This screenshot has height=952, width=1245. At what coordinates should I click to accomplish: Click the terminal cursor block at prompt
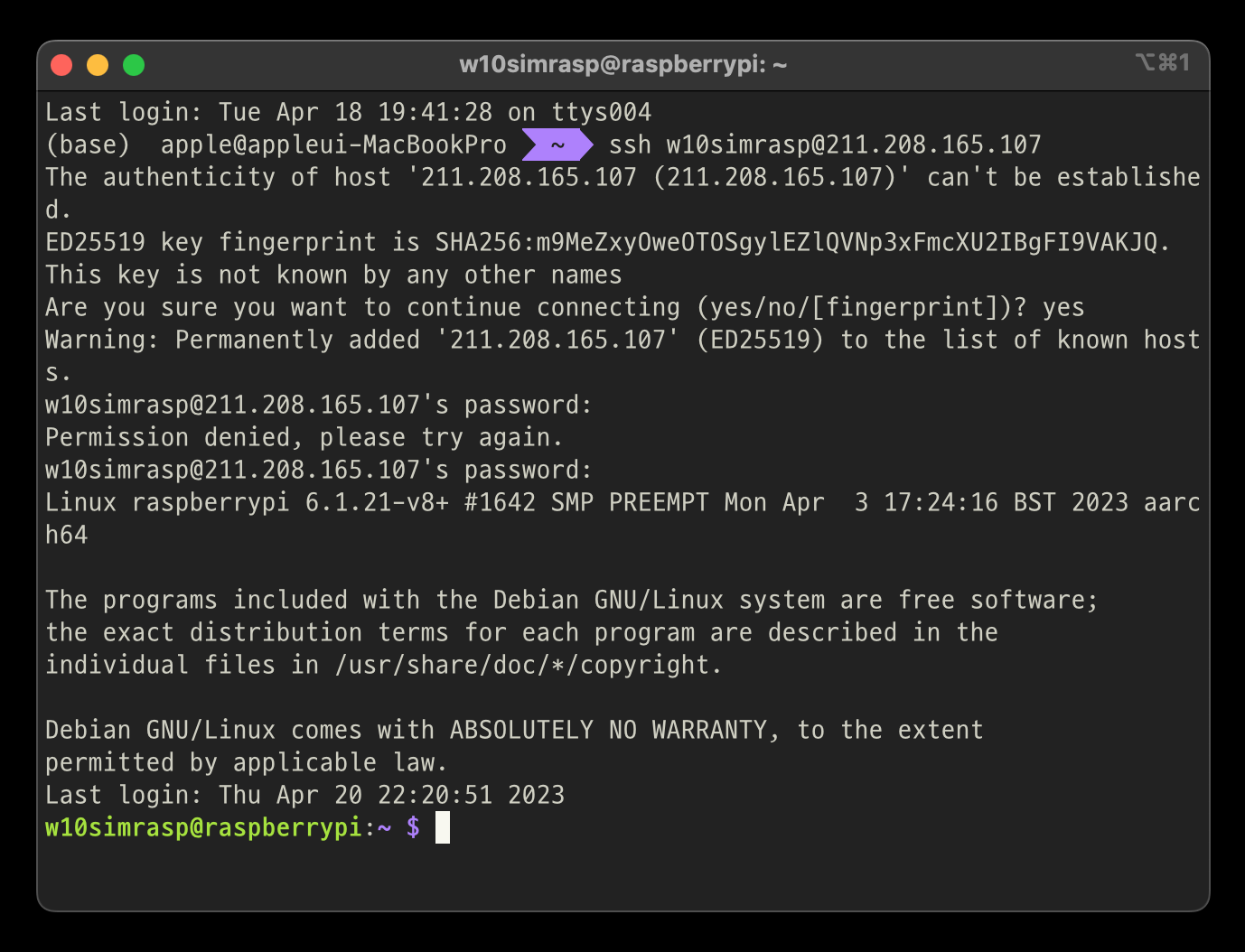coord(443,827)
